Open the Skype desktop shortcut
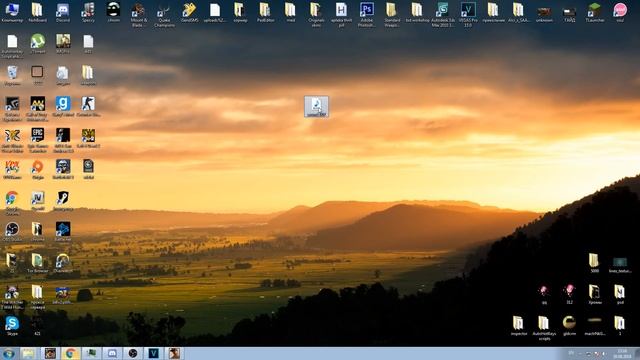Viewport: 640px width, 360px height. tap(12, 326)
